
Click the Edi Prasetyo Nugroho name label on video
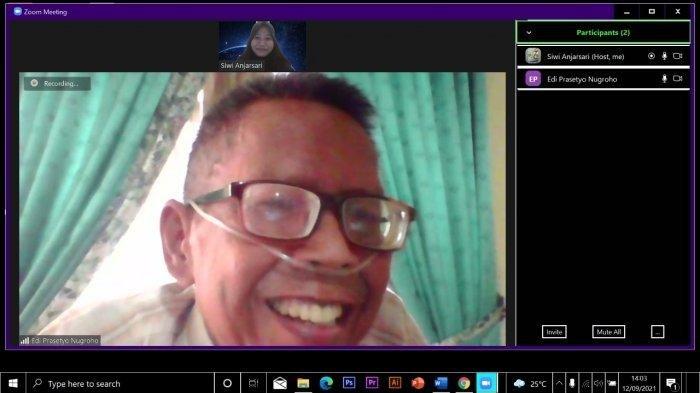[x=60, y=340]
